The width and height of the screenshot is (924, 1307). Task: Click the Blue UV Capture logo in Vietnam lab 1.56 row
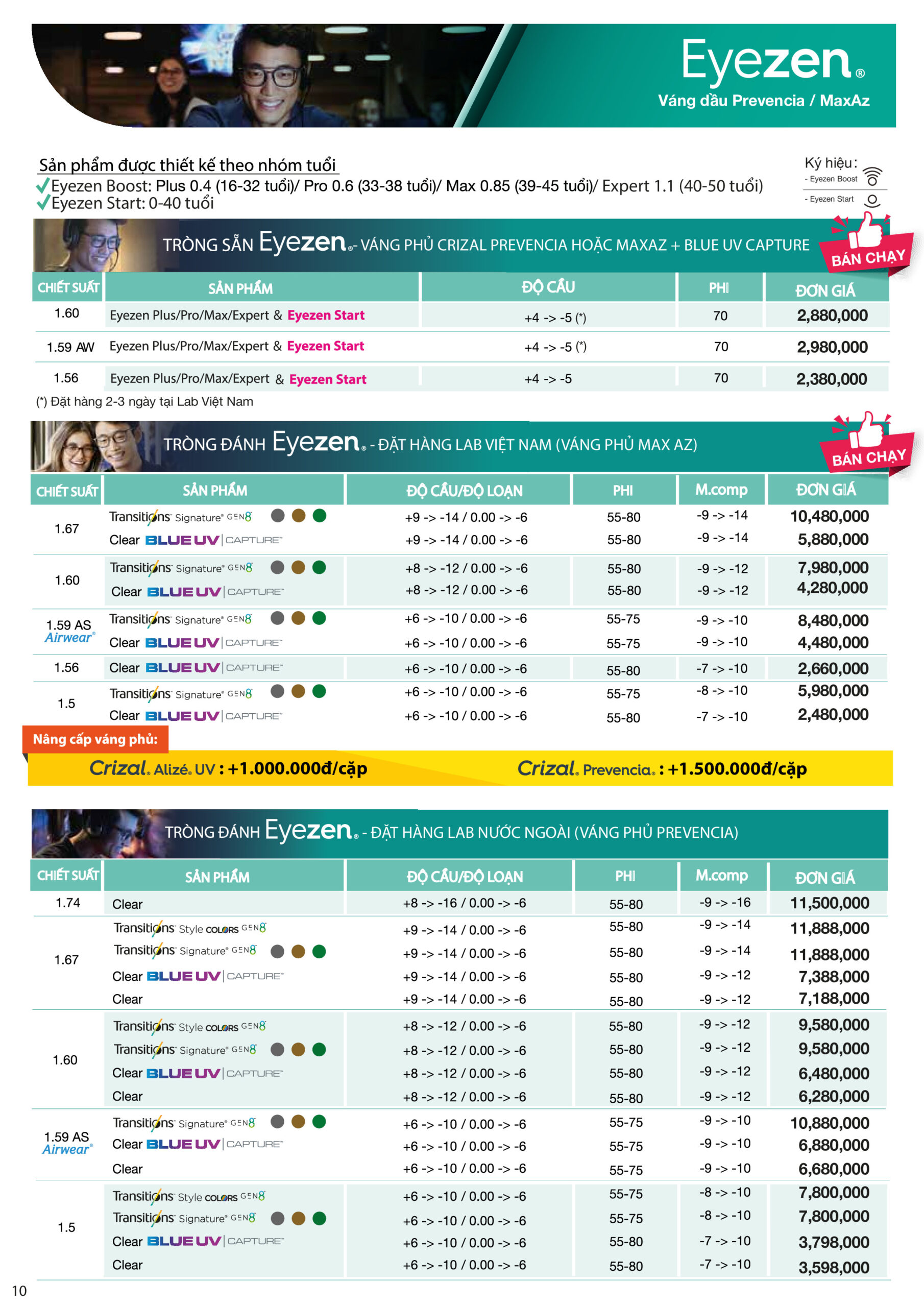(214, 668)
